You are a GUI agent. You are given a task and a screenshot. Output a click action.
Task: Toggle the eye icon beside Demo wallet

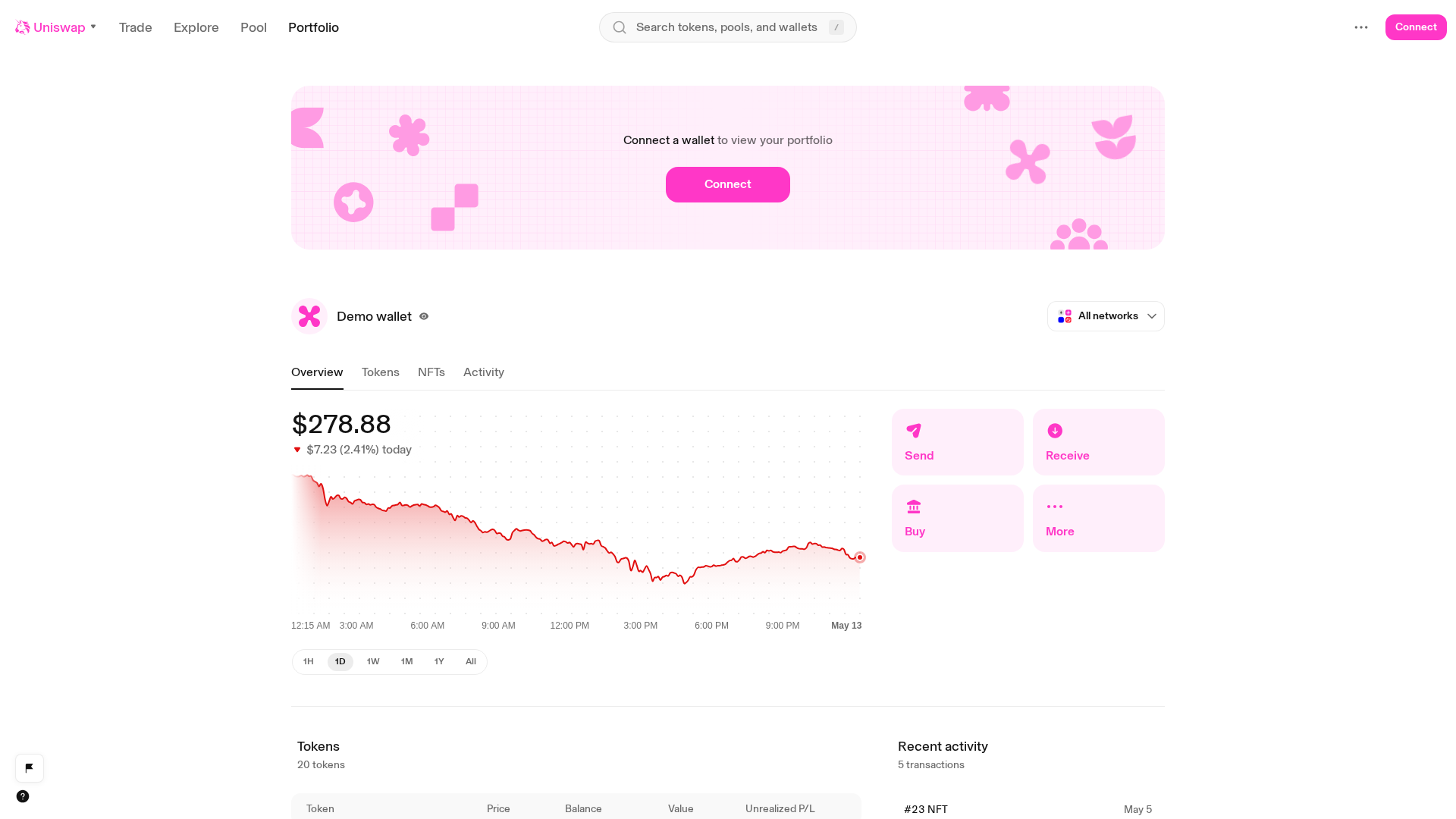coord(424,316)
